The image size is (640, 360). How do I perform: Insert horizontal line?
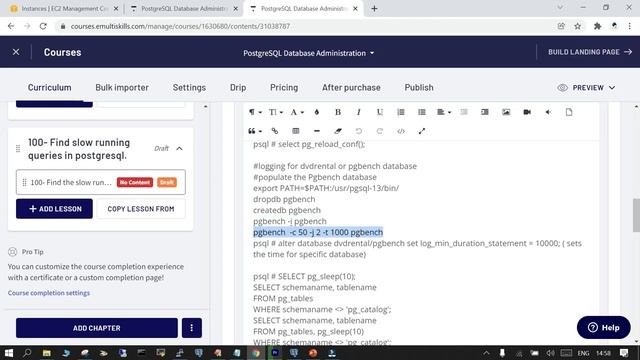317,131
